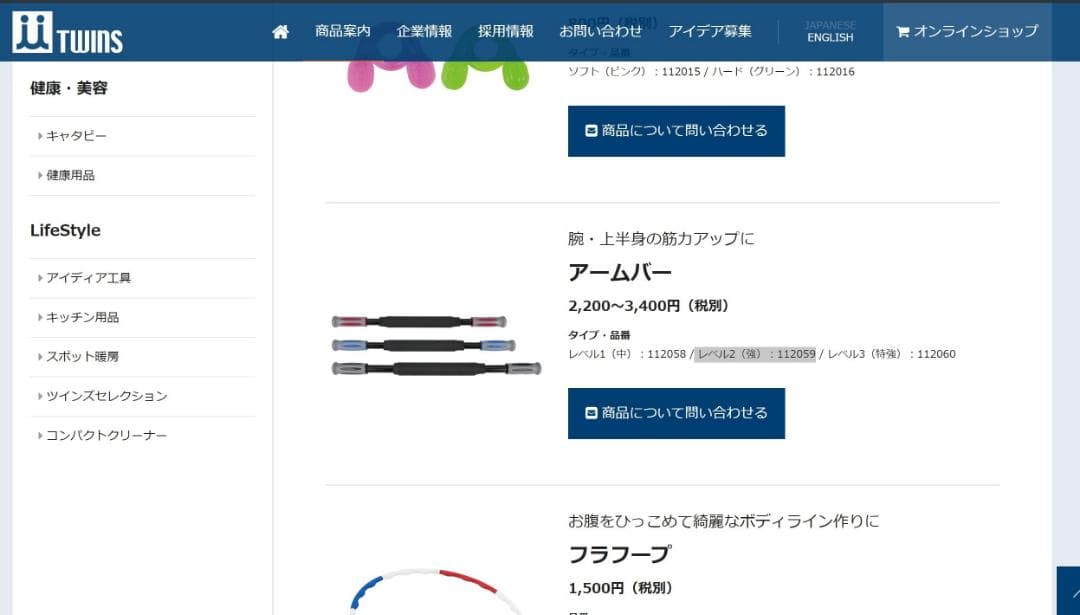This screenshot has width=1080, height=615.
Task: Click the アイデア募集 nav item
Action: [x=709, y=31]
